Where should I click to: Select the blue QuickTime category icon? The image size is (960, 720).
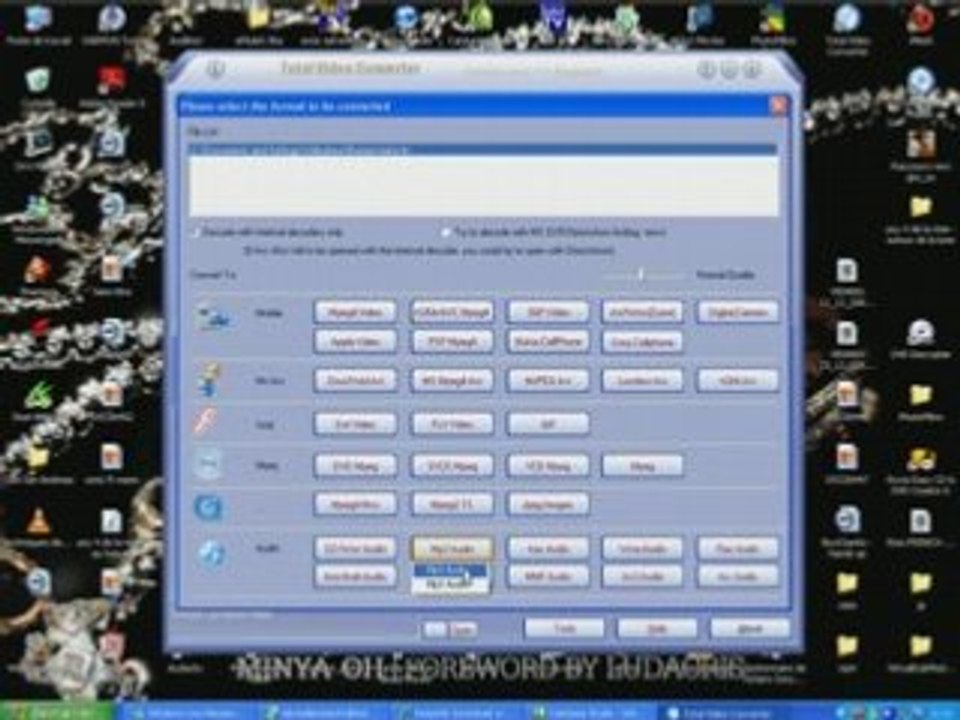pos(208,507)
